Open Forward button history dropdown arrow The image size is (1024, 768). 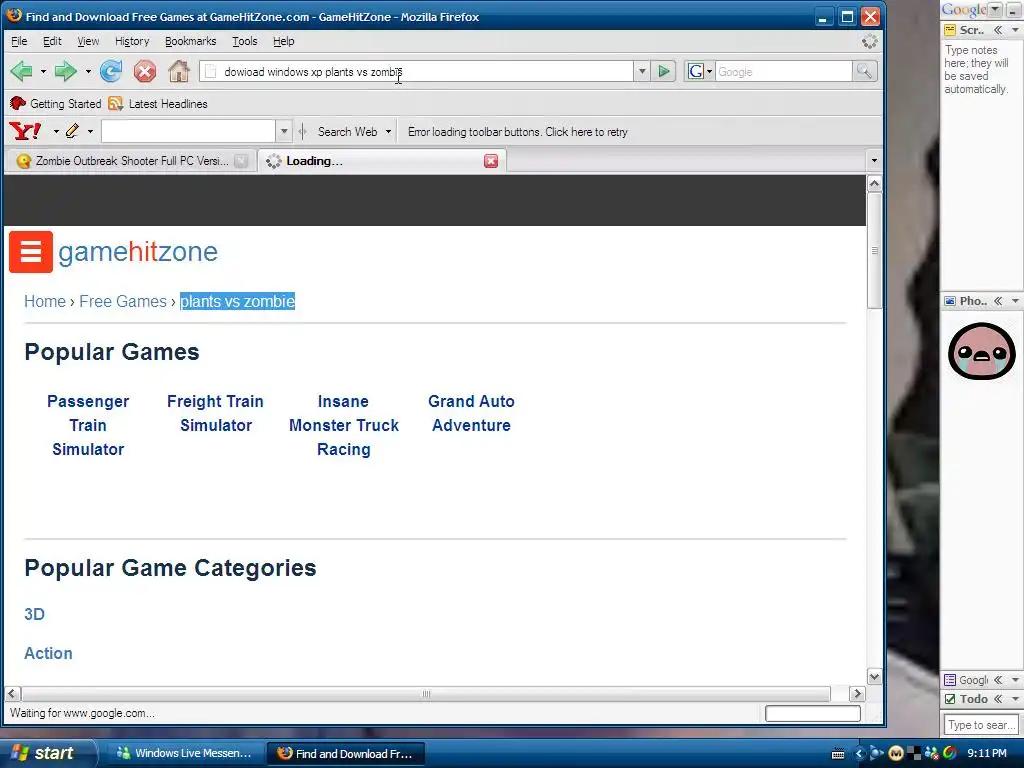point(88,71)
